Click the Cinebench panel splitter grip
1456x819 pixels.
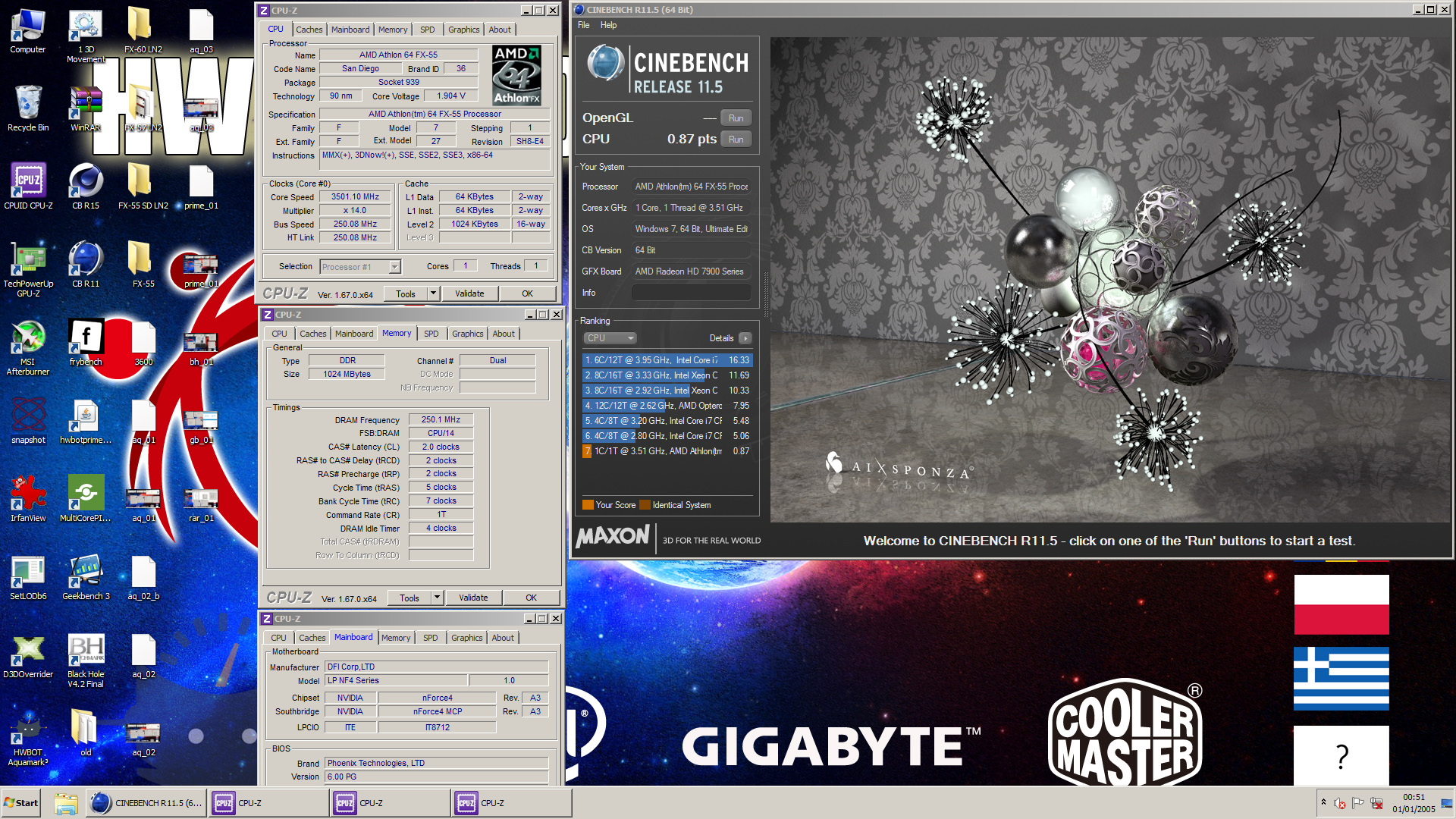[765, 296]
